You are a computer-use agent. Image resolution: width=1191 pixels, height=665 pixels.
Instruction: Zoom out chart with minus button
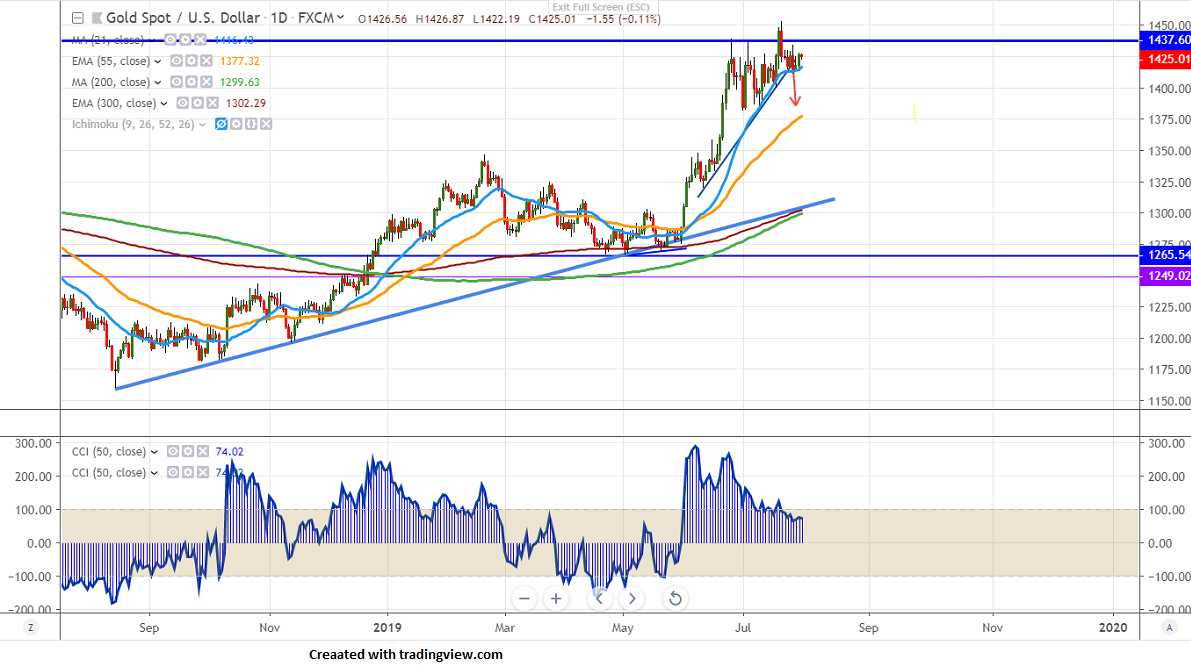click(524, 599)
